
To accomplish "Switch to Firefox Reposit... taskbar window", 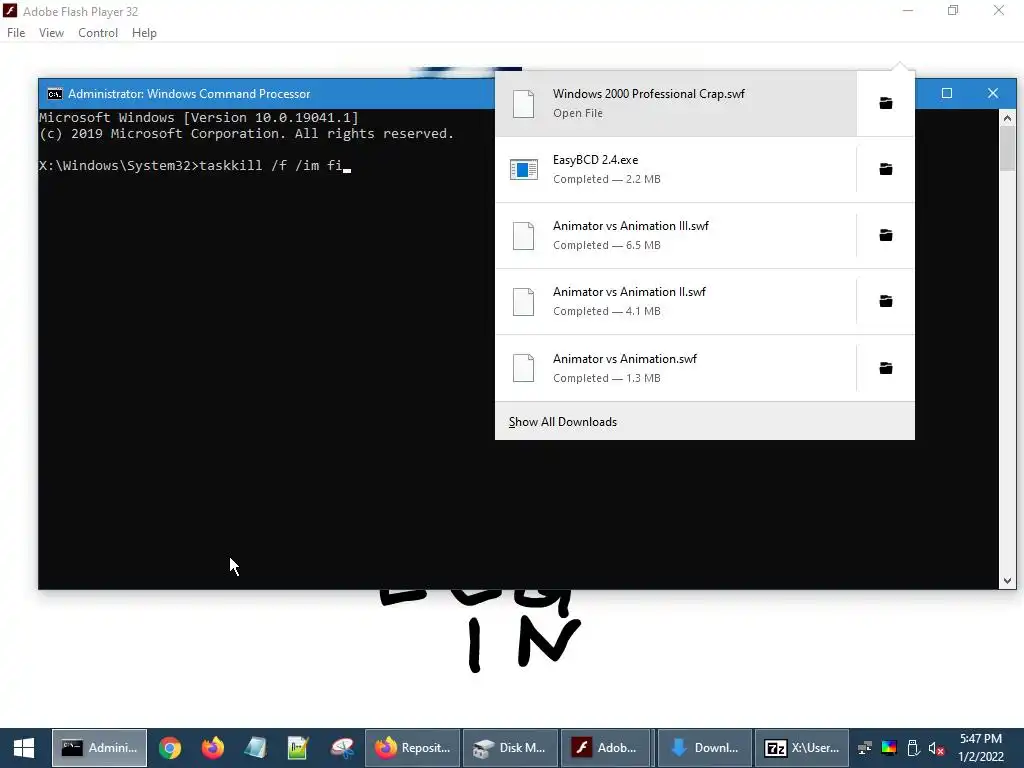I will coord(412,748).
